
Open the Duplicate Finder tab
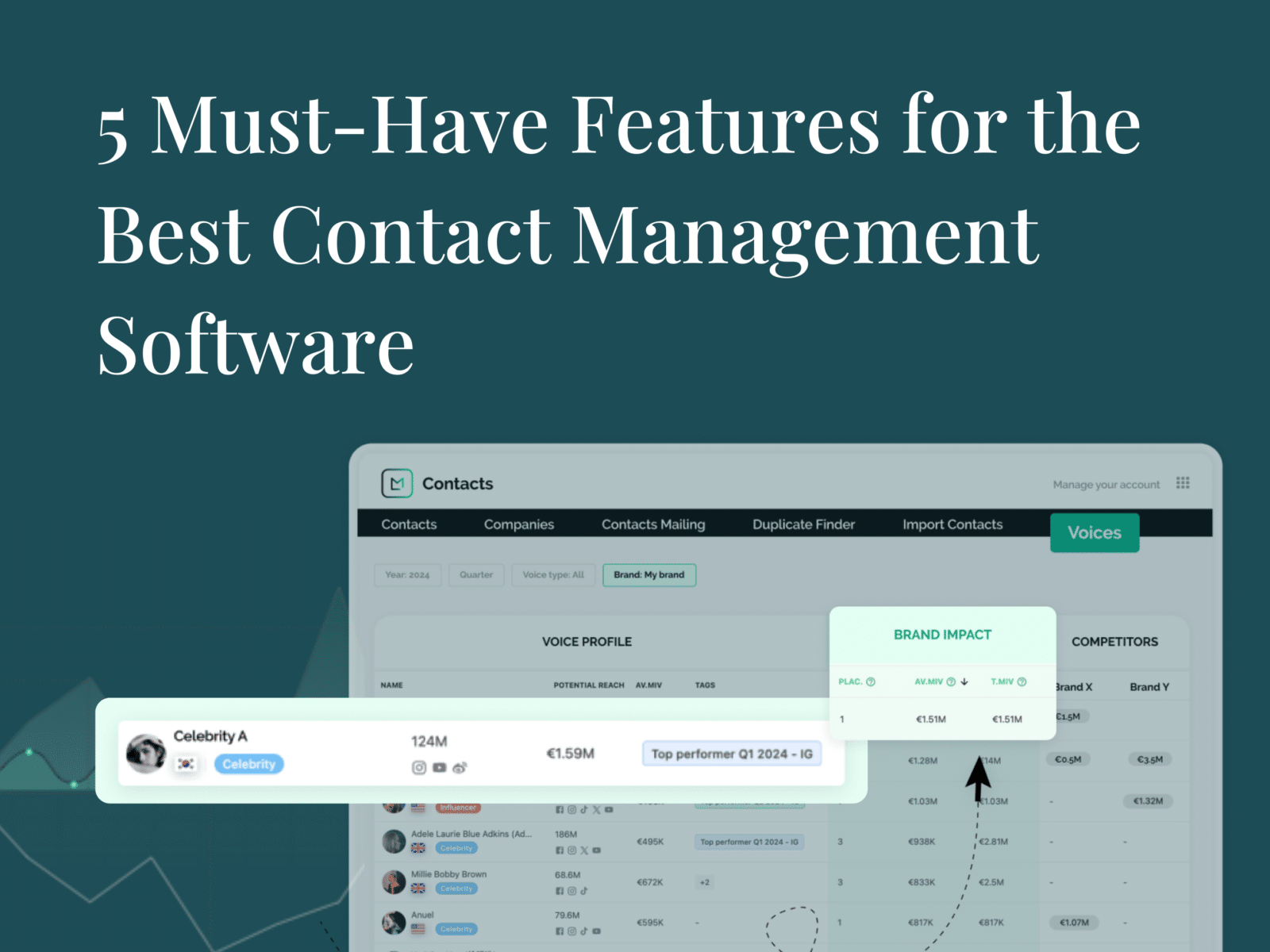[803, 524]
